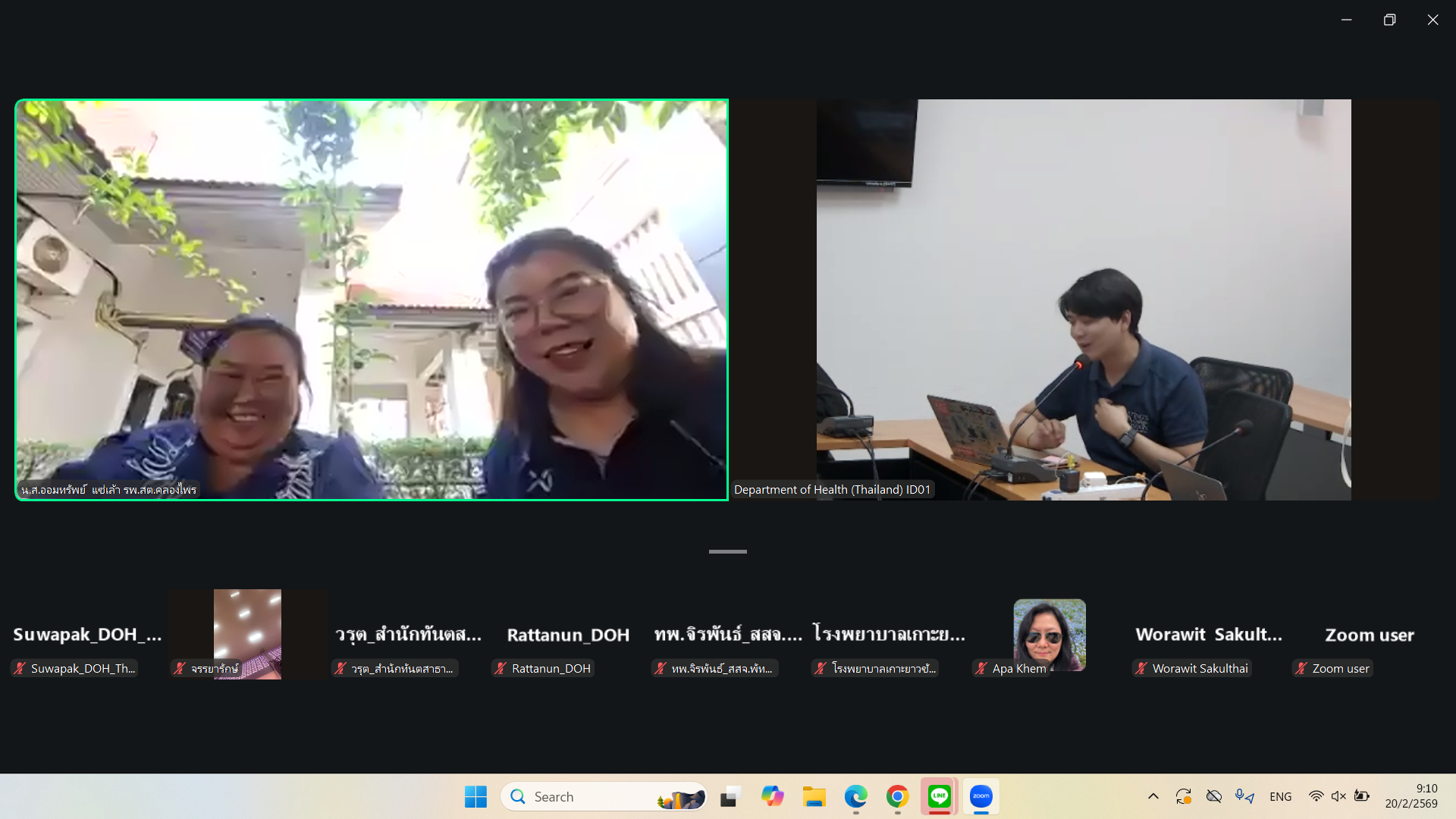
Task: Toggle the system volume mute icon
Action: coord(1338,796)
